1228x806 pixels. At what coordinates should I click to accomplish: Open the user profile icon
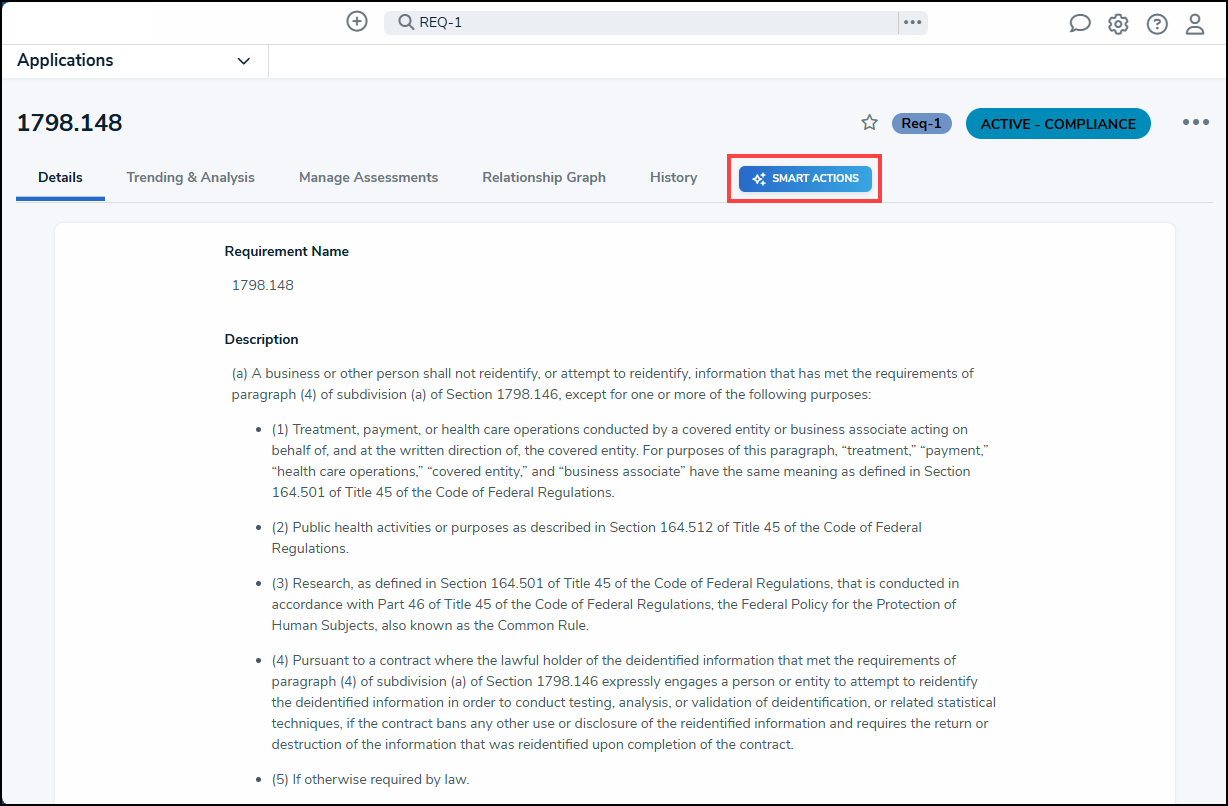click(x=1195, y=24)
